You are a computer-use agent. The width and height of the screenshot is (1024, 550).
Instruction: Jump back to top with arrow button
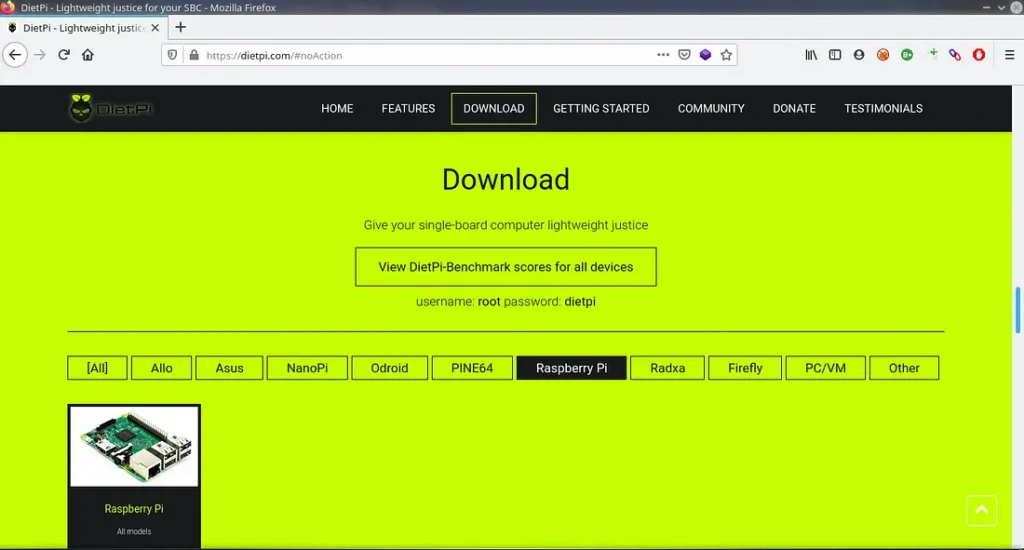[x=982, y=511]
